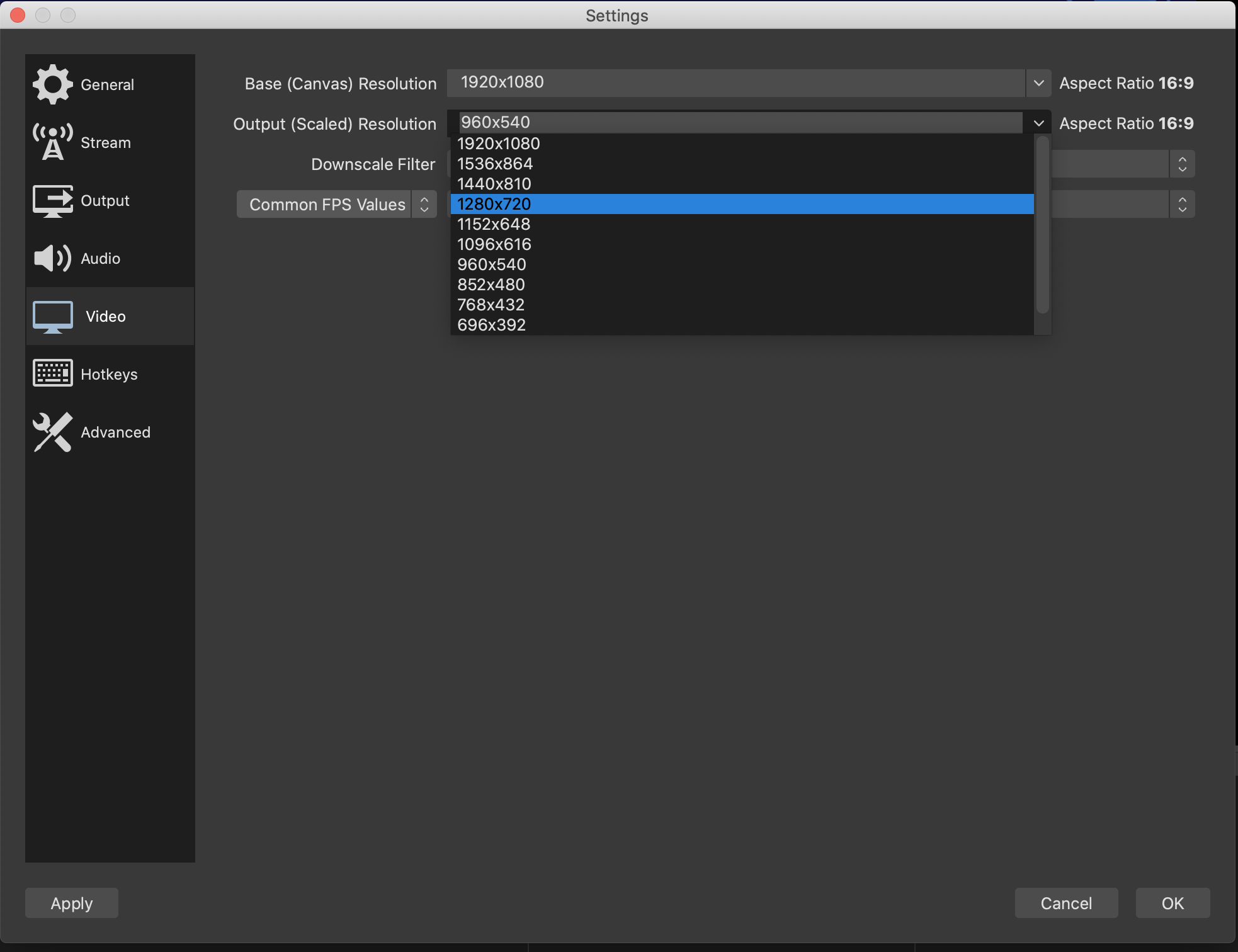Image resolution: width=1238 pixels, height=952 pixels.
Task: Open the Hotkeys keyboard icon
Action: (52, 373)
